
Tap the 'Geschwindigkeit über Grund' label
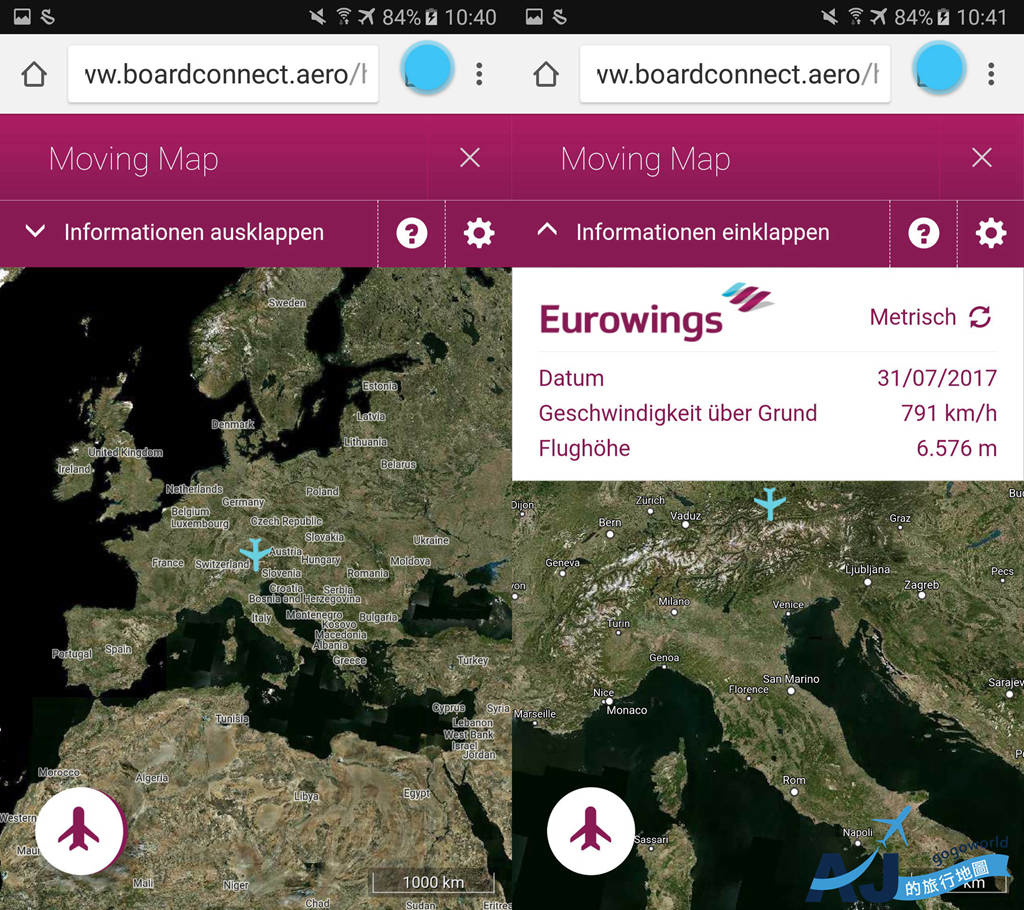[678, 413]
